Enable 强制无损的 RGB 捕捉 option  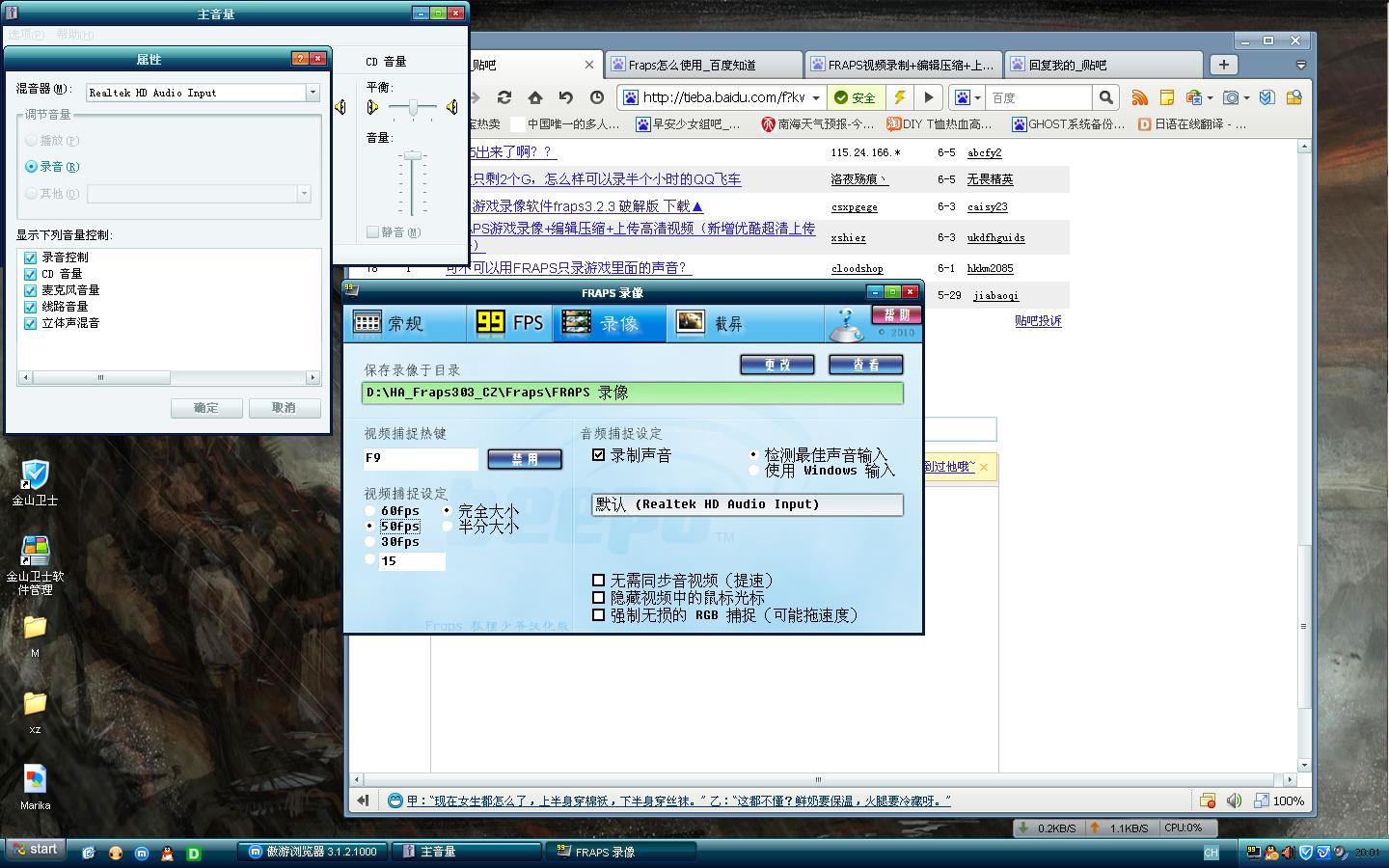pyautogui.click(x=598, y=615)
